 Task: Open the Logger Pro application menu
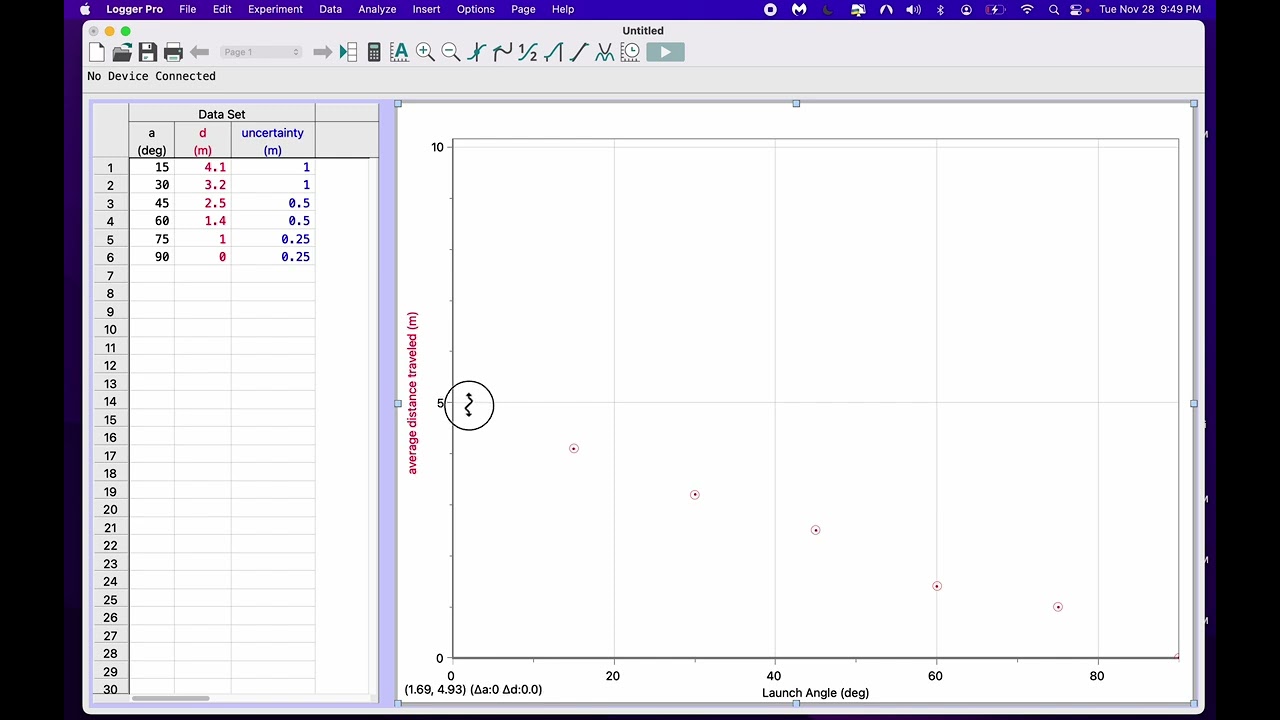[134, 9]
